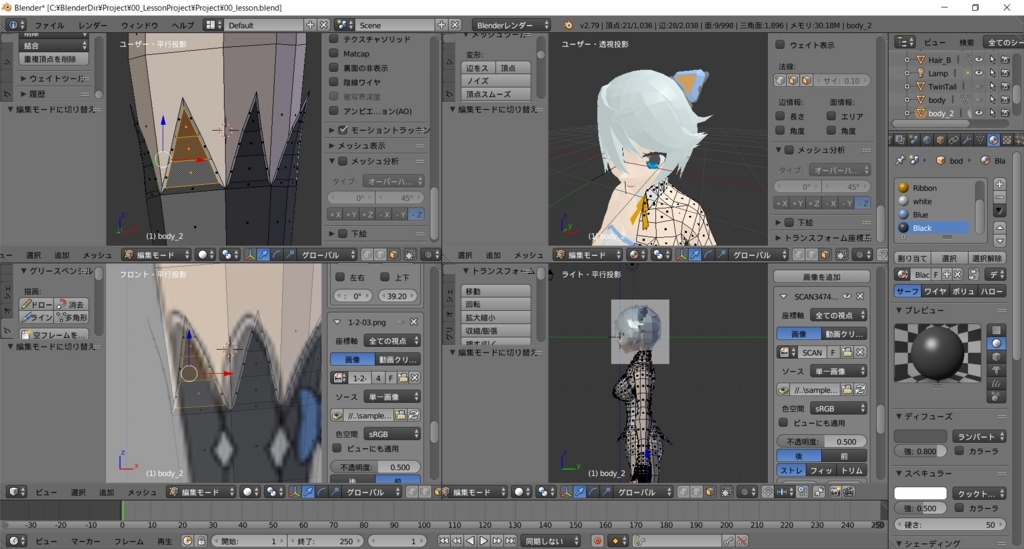Toggle visibility eye for body_2 object

pyautogui.click(x=979, y=113)
